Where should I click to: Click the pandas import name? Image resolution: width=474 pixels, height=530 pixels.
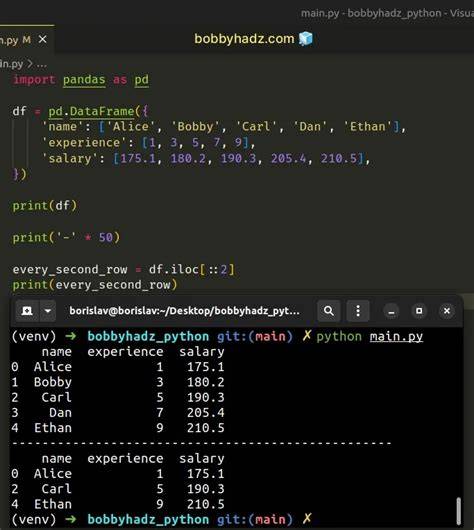(x=84, y=80)
